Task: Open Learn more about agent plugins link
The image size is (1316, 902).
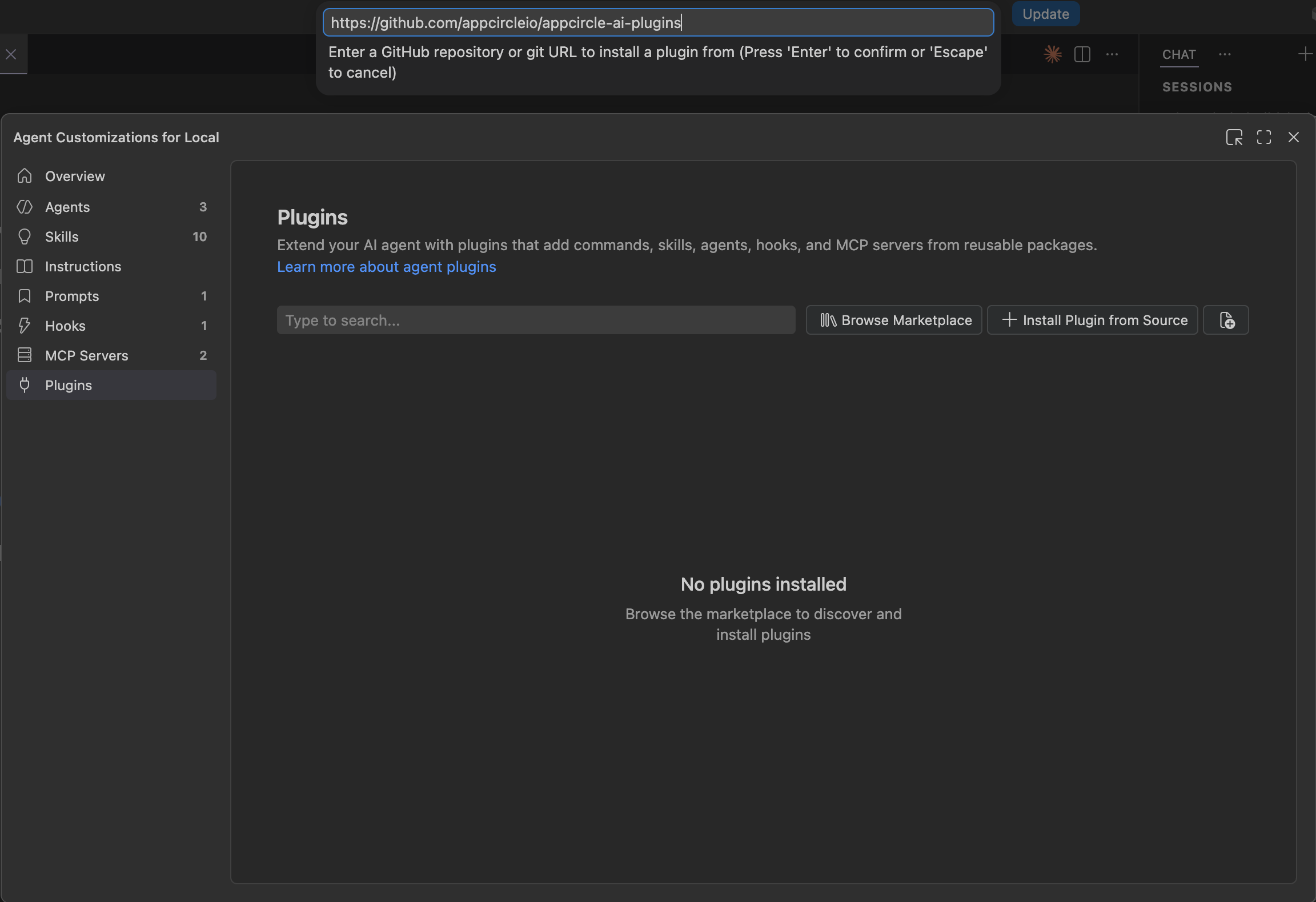Action: 387,267
